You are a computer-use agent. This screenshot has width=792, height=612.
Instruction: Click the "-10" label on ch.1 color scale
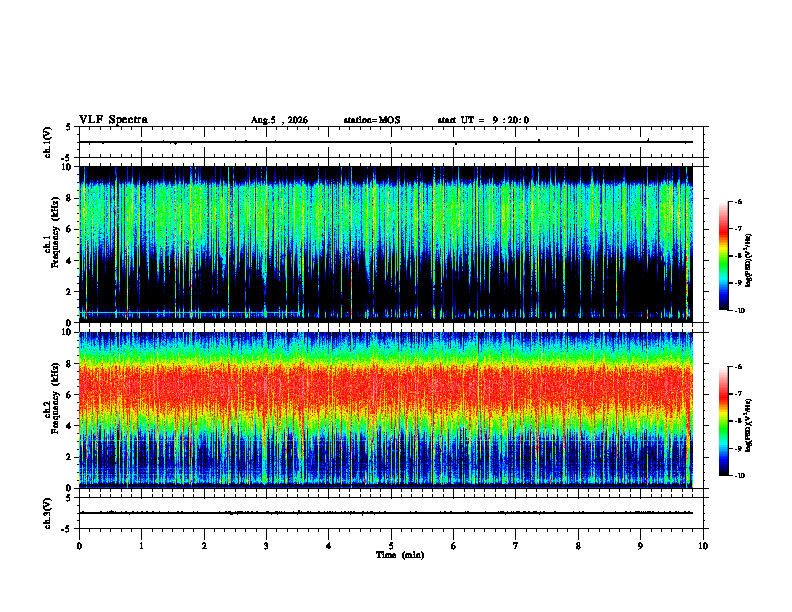click(739, 311)
